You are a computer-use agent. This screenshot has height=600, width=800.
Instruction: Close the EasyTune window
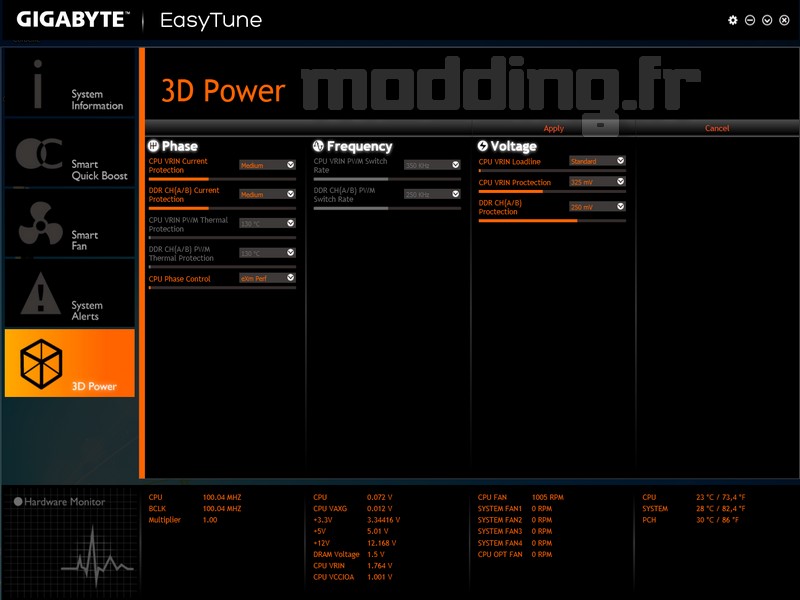click(784, 20)
